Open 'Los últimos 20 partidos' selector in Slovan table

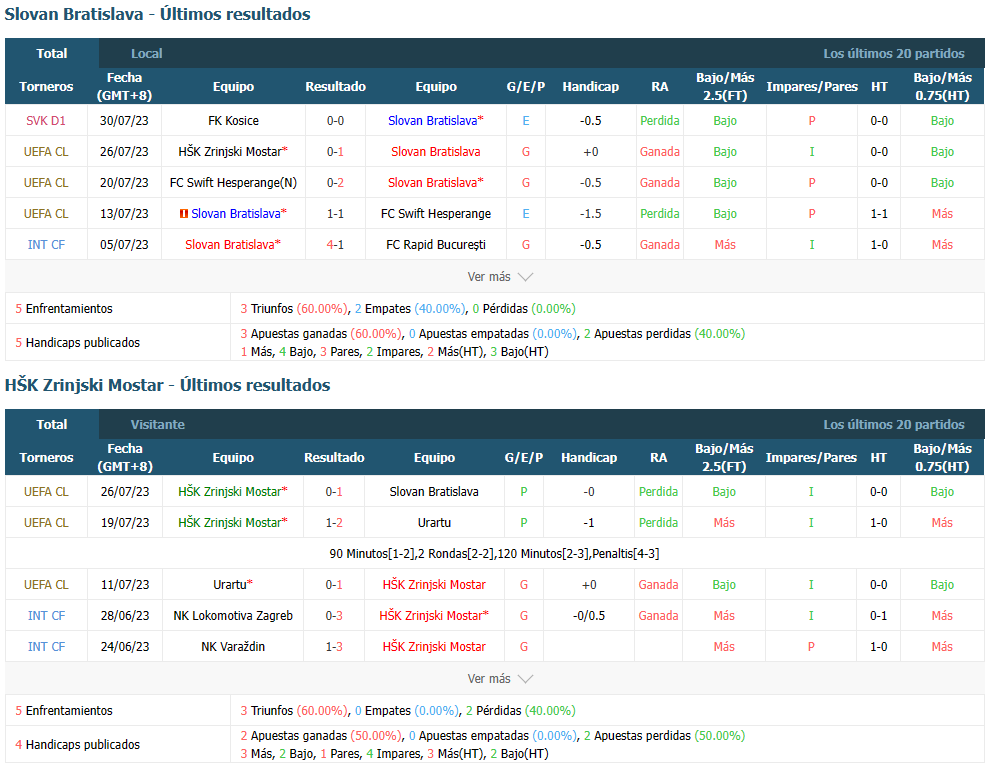point(894,53)
